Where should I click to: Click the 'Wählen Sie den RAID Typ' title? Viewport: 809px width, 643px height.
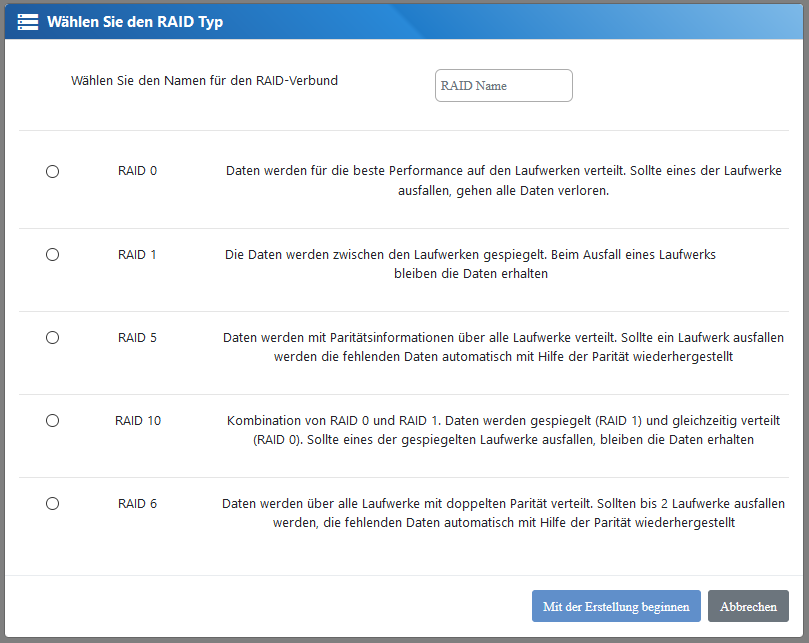(135, 21)
